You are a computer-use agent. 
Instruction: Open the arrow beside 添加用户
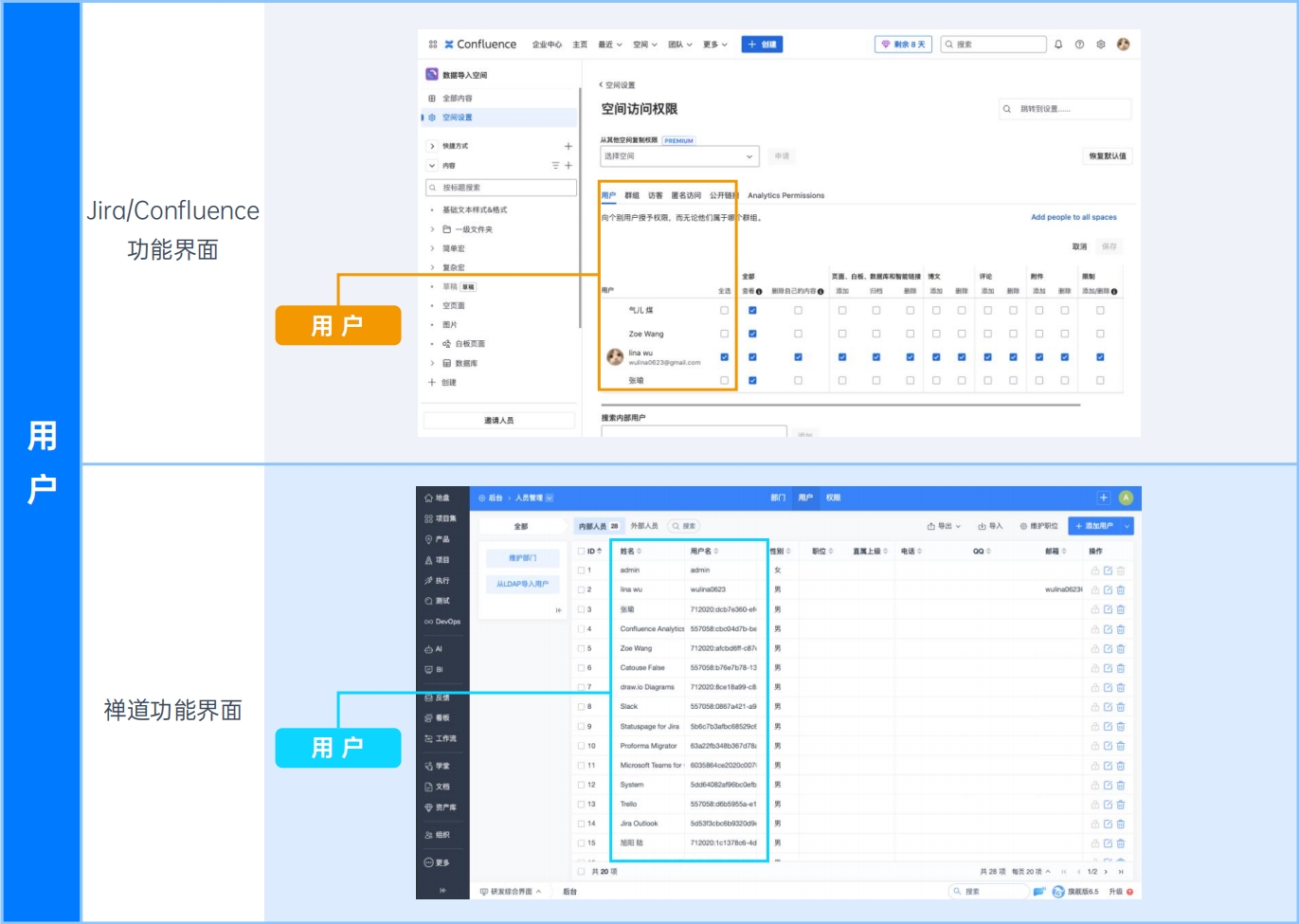click(x=1127, y=526)
